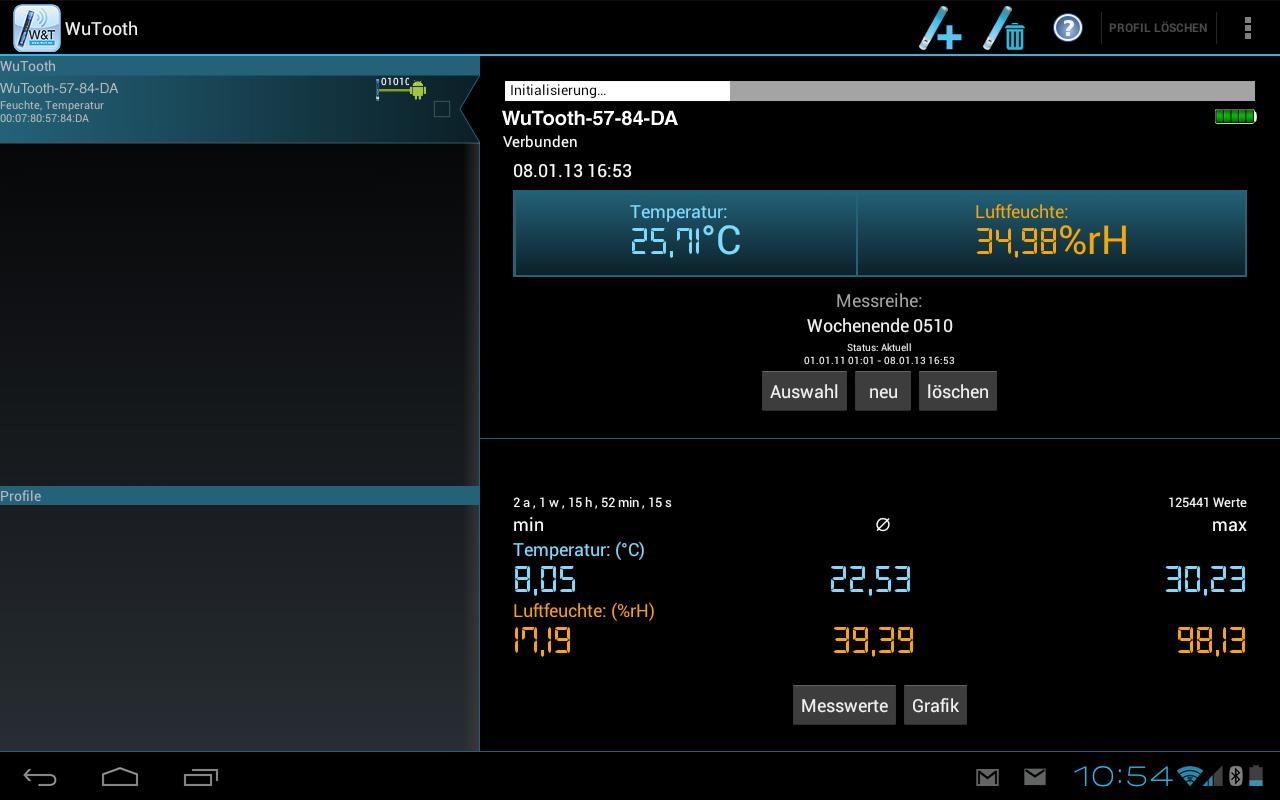Open the overflow menu with three dots

(1247, 28)
